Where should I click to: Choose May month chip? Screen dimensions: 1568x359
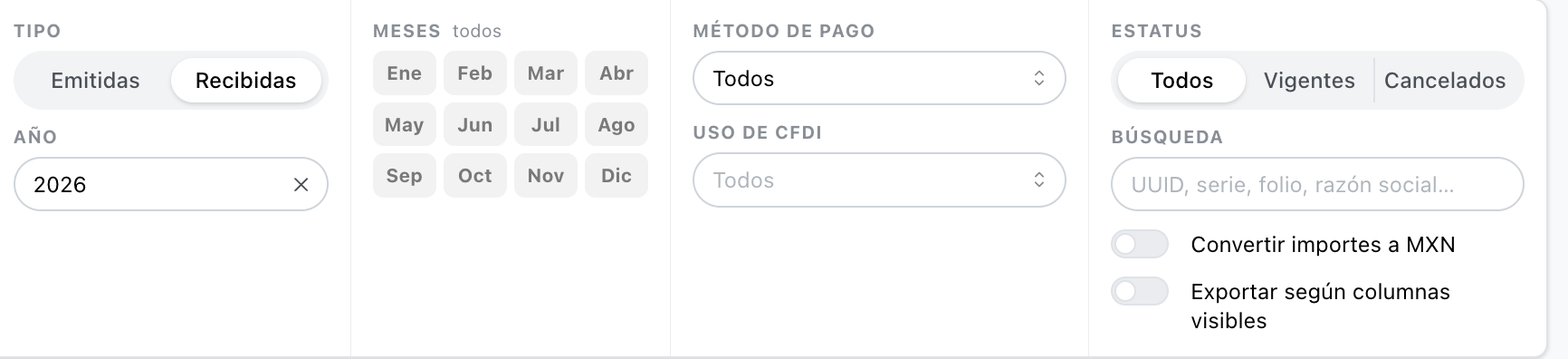pyautogui.click(x=405, y=125)
